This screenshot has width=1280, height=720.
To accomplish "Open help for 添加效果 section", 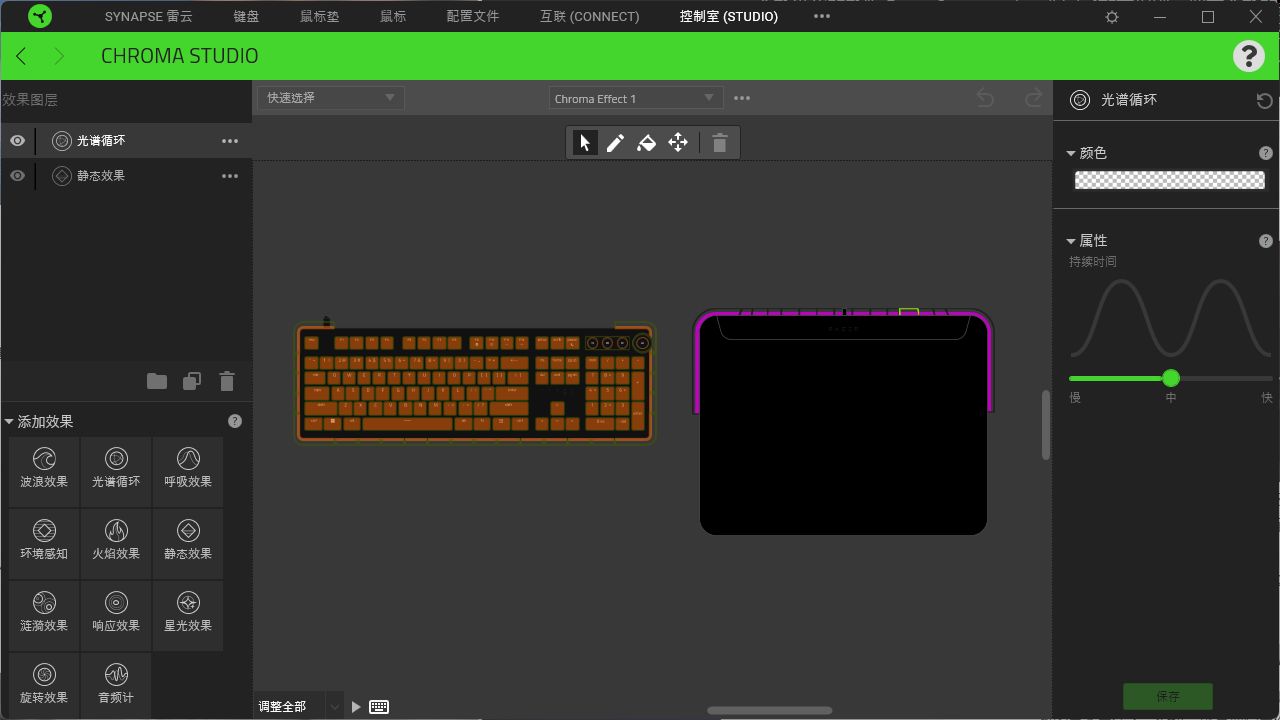I will click(x=235, y=421).
